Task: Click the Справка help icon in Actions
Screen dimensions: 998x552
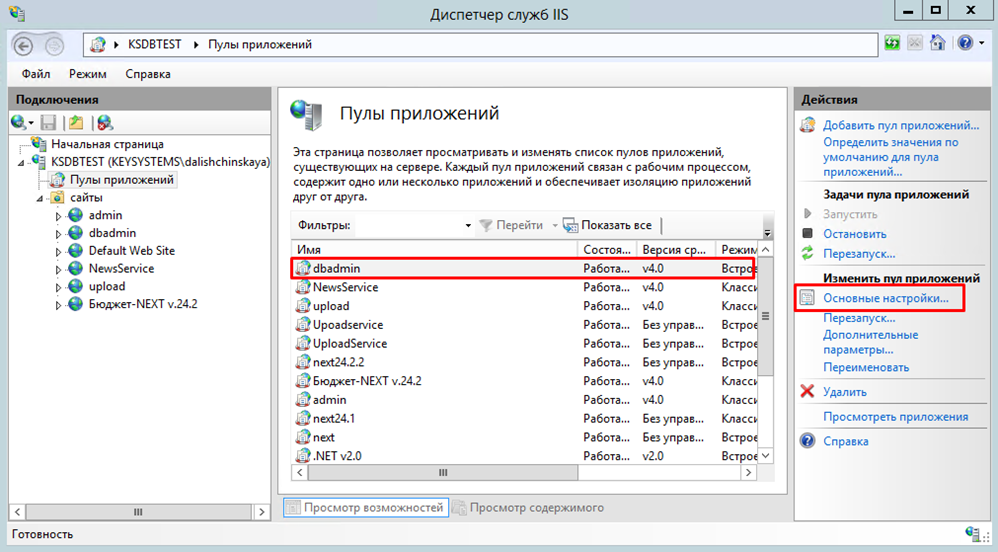Action: point(807,441)
